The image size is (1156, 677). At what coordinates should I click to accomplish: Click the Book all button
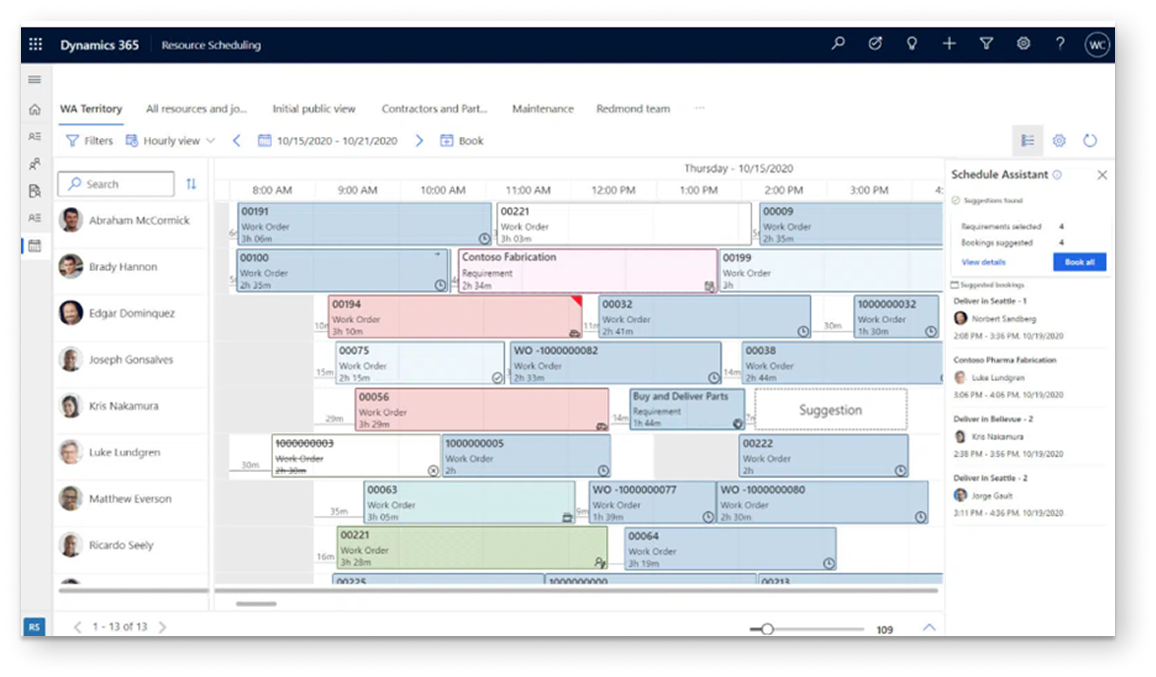point(1079,262)
